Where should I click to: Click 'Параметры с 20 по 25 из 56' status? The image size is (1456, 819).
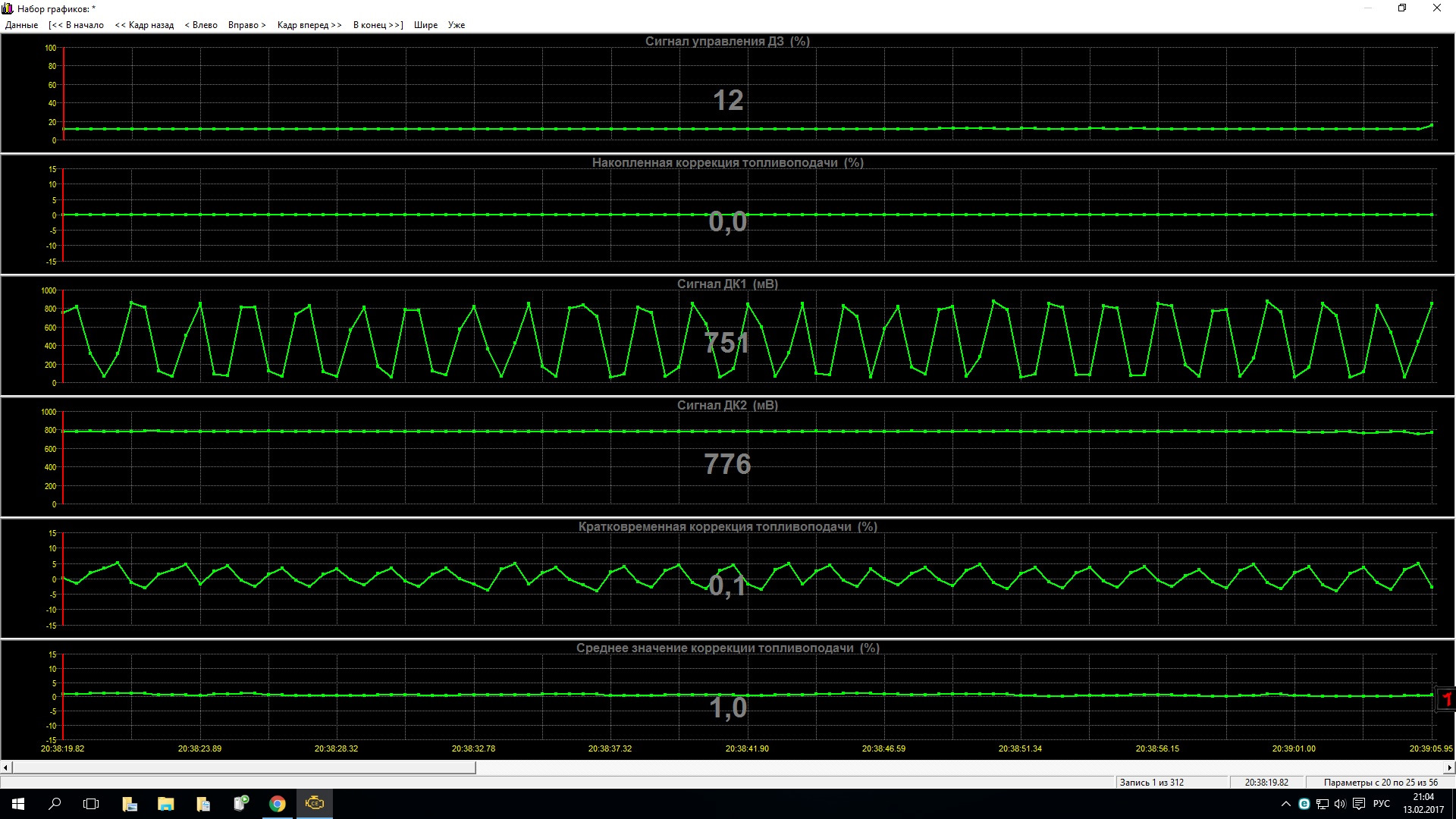click(x=1380, y=783)
